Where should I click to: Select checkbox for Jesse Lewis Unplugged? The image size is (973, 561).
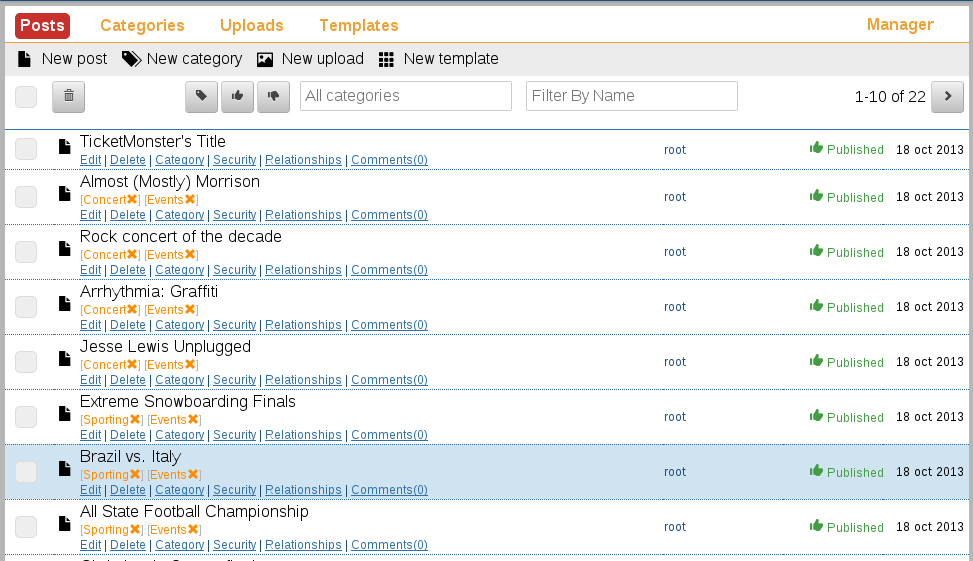pyautogui.click(x=26, y=362)
